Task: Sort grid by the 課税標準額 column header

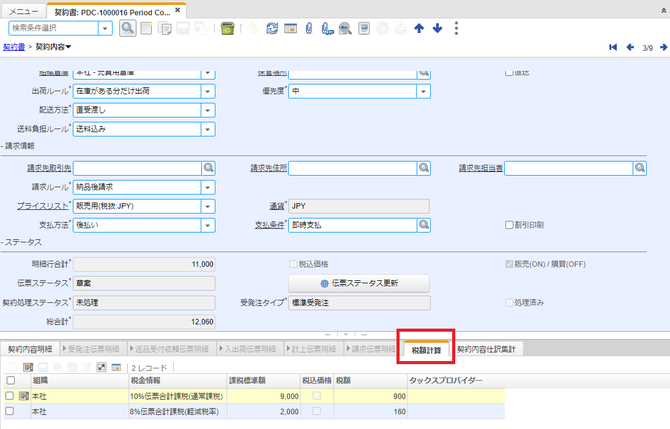Action: tap(263, 380)
